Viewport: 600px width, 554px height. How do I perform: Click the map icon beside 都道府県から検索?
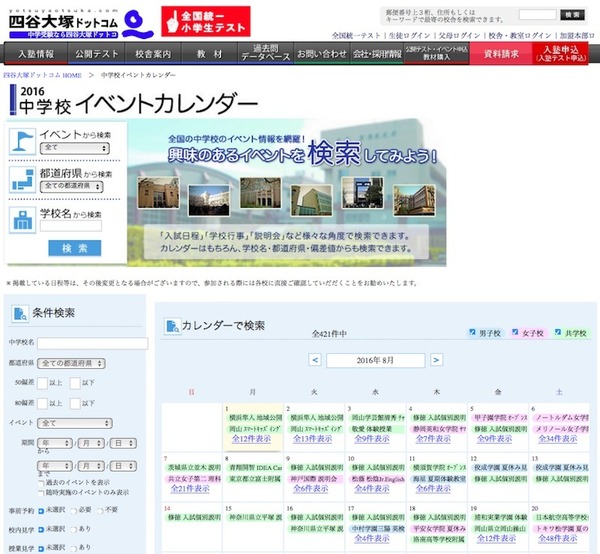coord(22,180)
